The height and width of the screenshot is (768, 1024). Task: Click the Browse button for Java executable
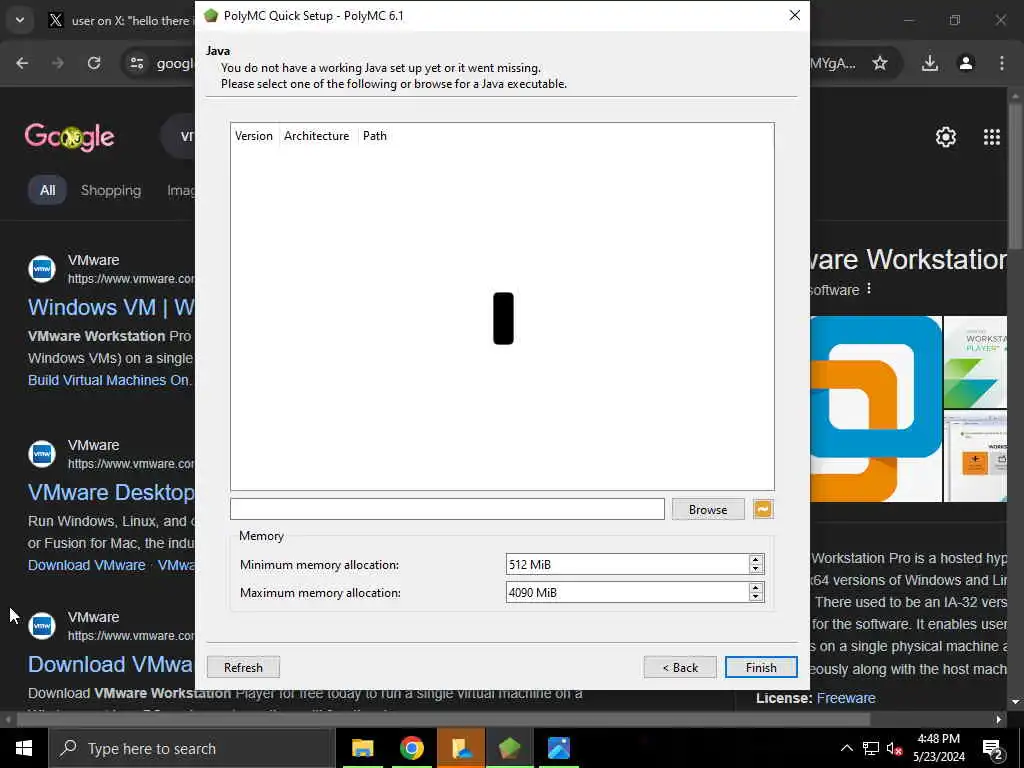point(708,509)
